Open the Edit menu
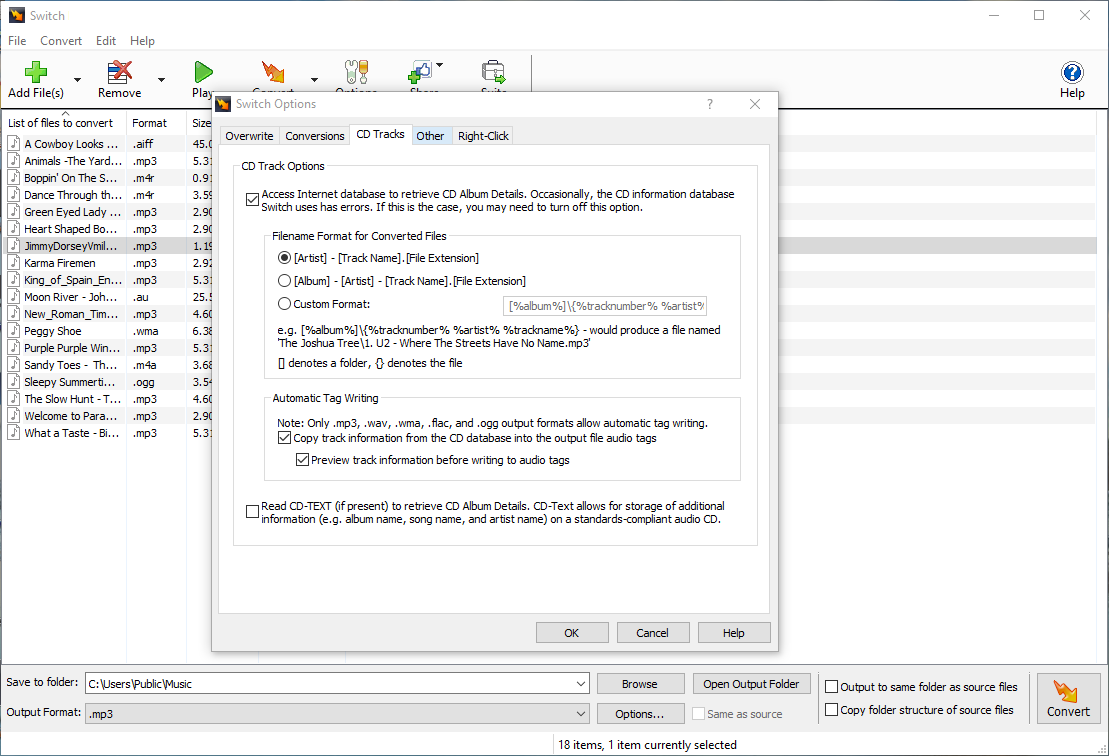The image size is (1109, 756). [x=105, y=41]
